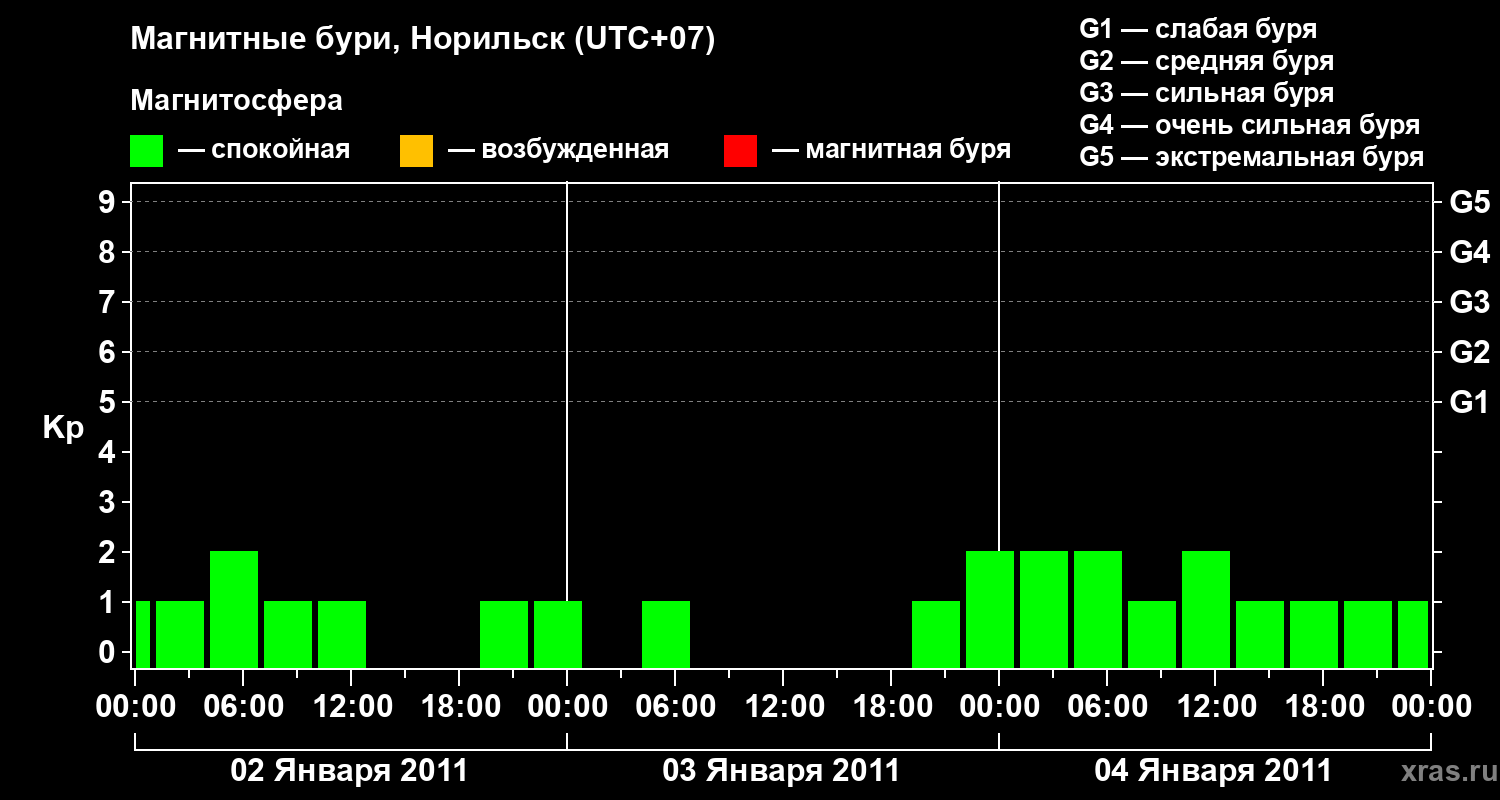Click the green 'спокойная' legend swatch

click(x=146, y=151)
